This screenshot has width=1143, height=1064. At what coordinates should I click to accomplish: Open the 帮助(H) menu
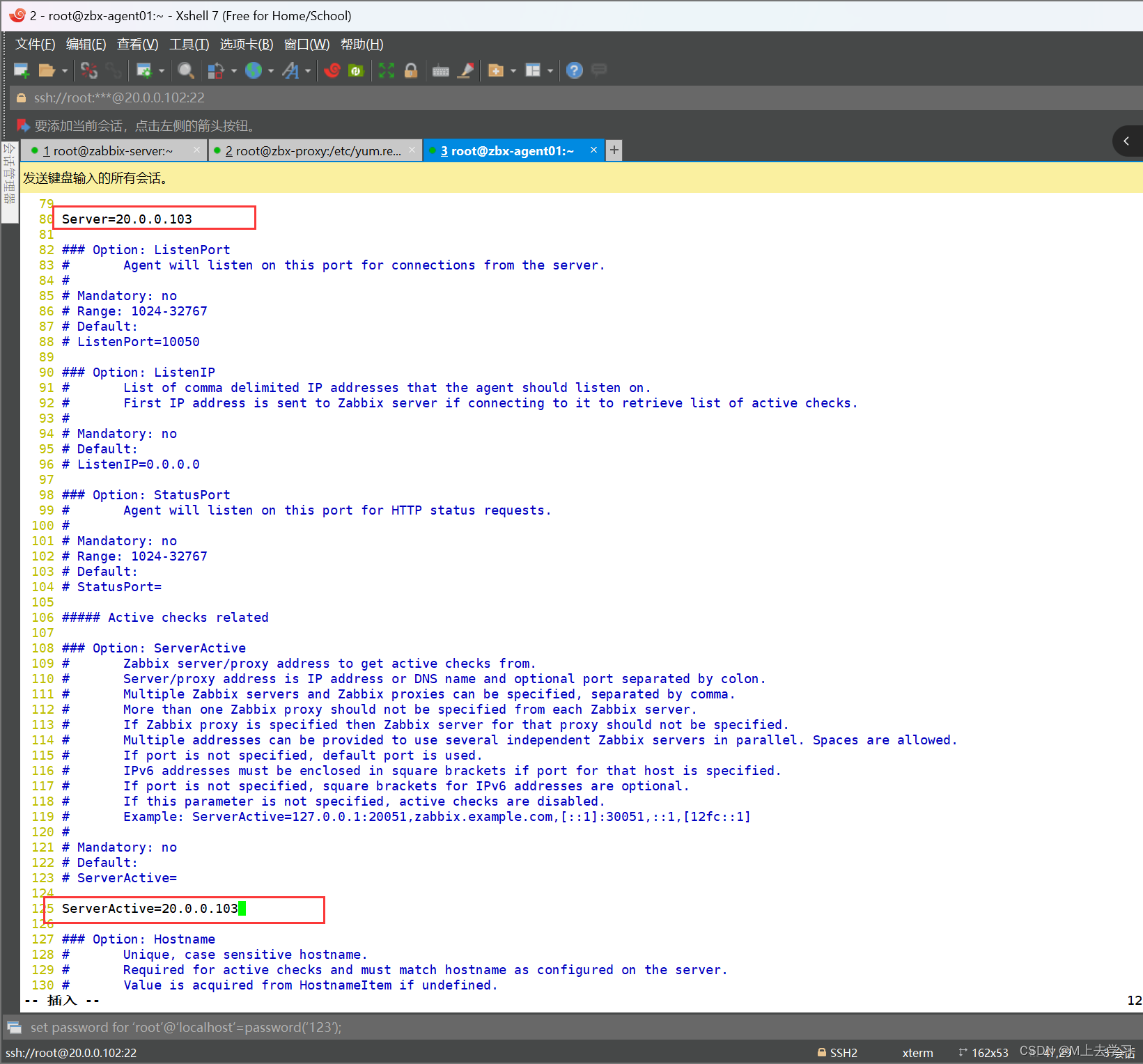coord(362,45)
